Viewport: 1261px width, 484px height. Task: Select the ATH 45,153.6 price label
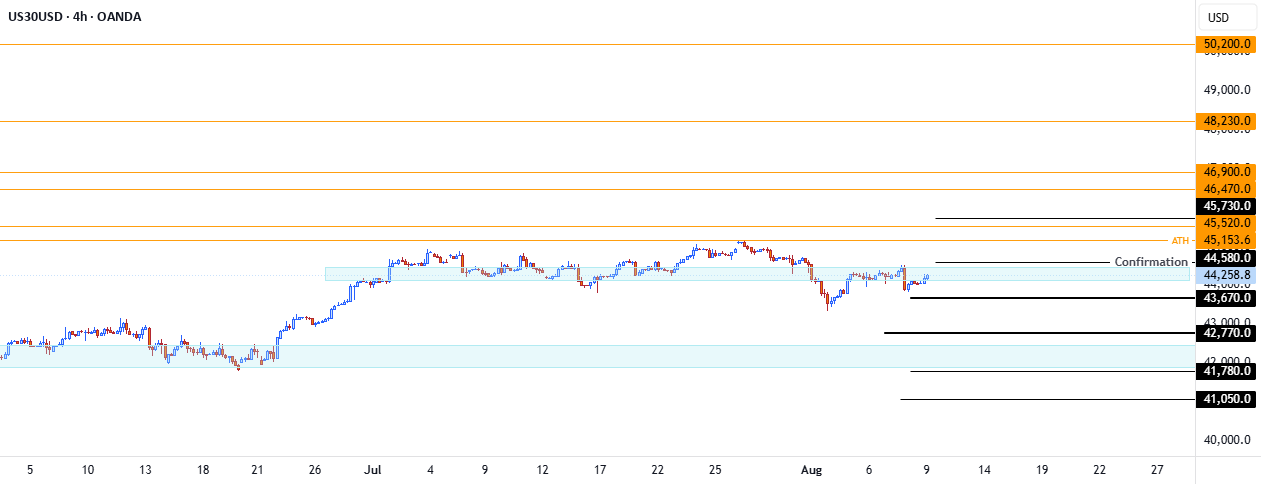tap(1226, 240)
